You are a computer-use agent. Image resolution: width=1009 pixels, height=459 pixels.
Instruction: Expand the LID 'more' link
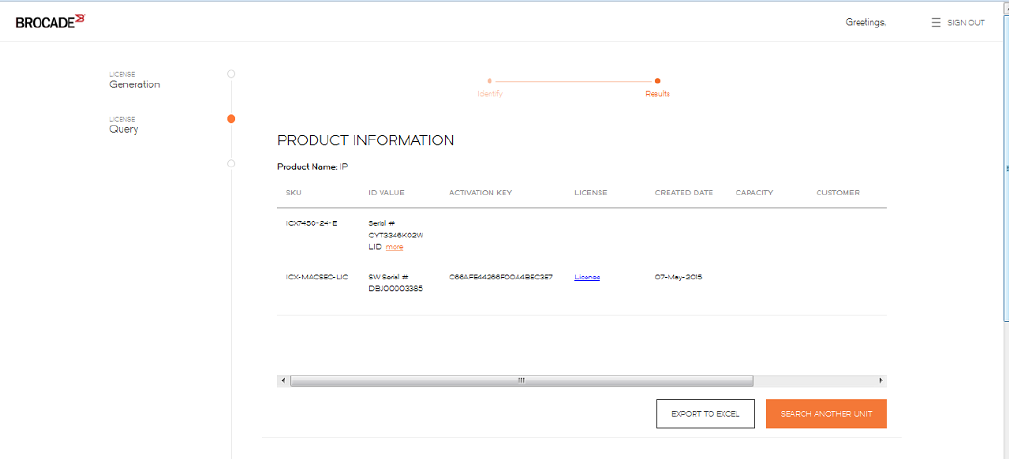click(x=394, y=247)
